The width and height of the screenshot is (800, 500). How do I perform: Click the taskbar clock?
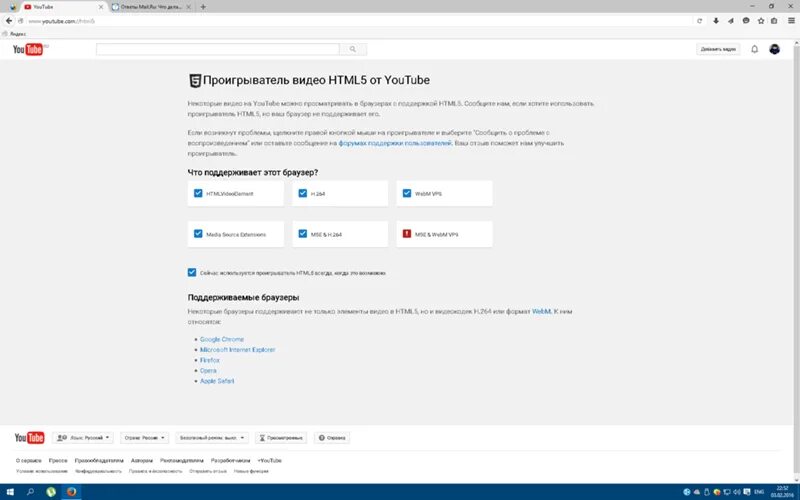point(781,492)
